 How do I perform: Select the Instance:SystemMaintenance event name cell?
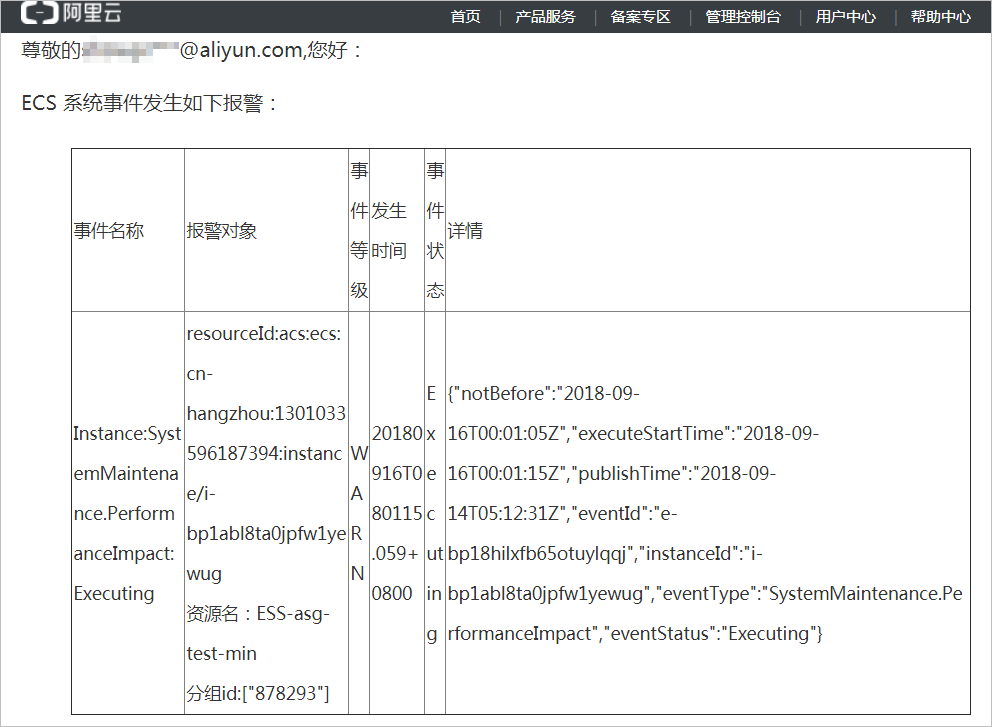127,513
